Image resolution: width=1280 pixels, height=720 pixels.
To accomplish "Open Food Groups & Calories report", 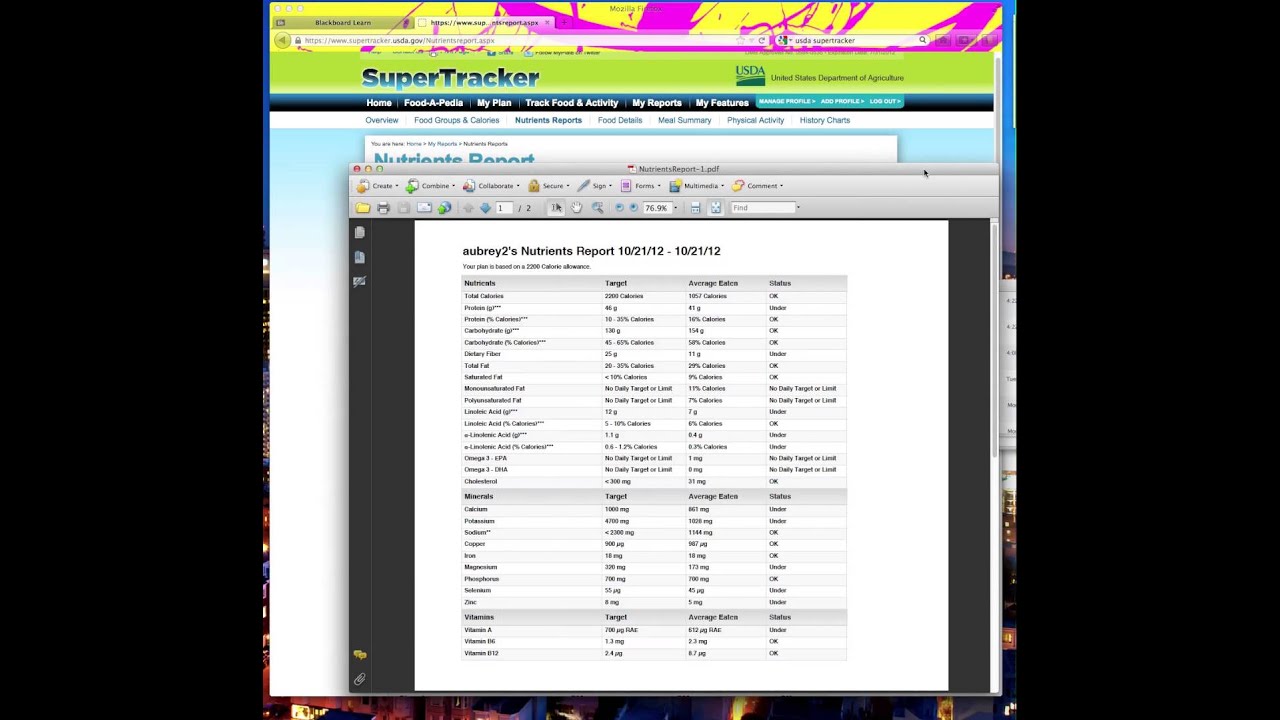I will [456, 120].
